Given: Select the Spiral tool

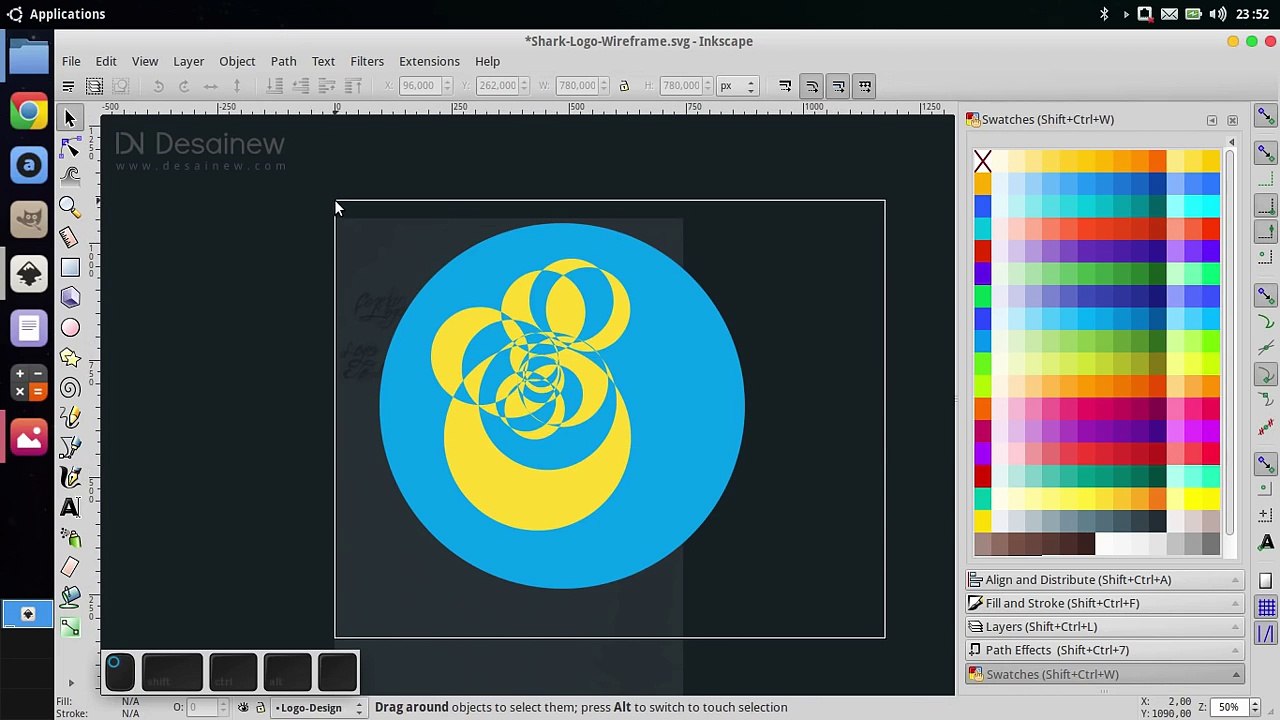Looking at the screenshot, I should pyautogui.click(x=70, y=387).
